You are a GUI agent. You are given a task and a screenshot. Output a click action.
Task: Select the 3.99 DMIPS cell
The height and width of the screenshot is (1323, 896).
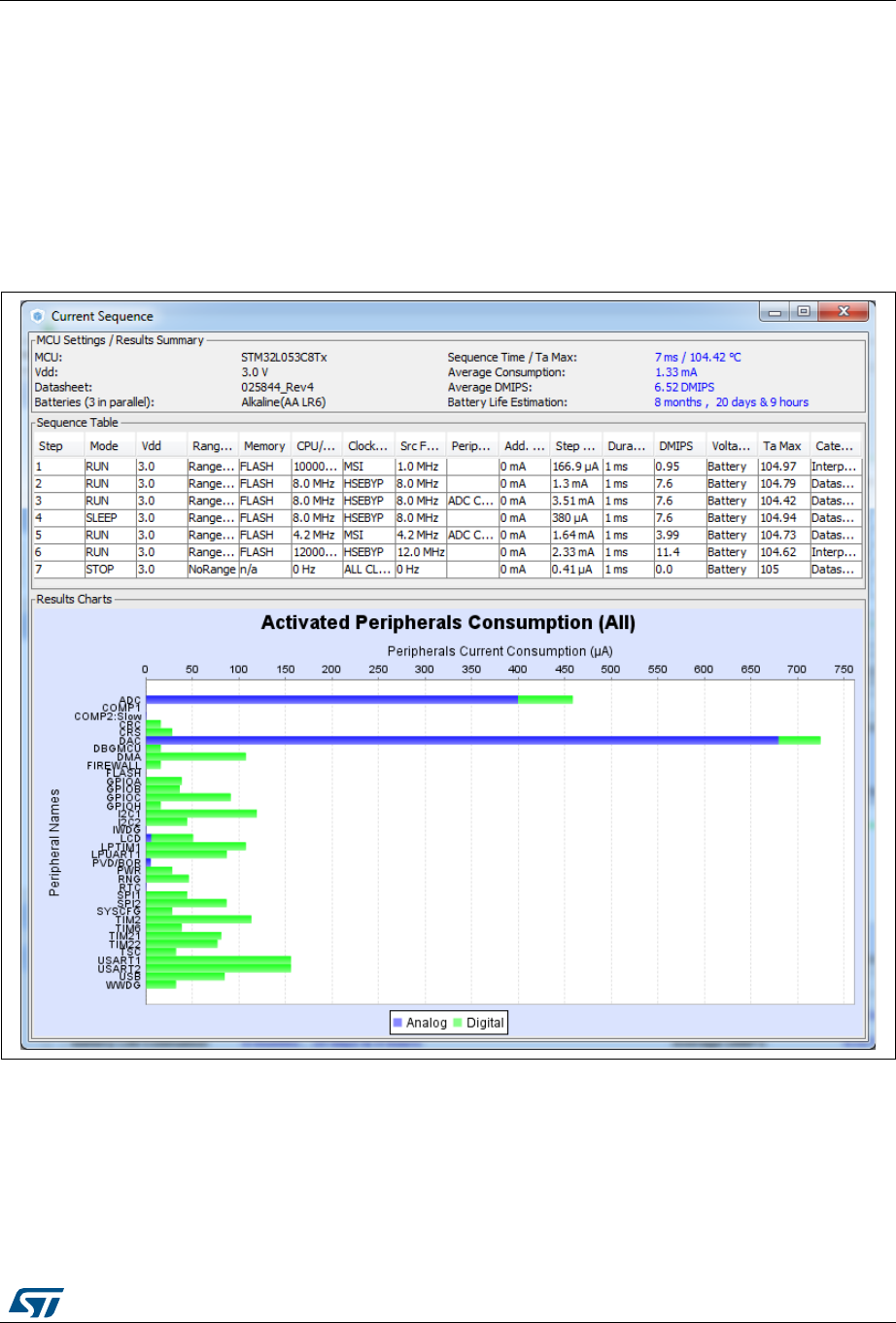click(678, 535)
